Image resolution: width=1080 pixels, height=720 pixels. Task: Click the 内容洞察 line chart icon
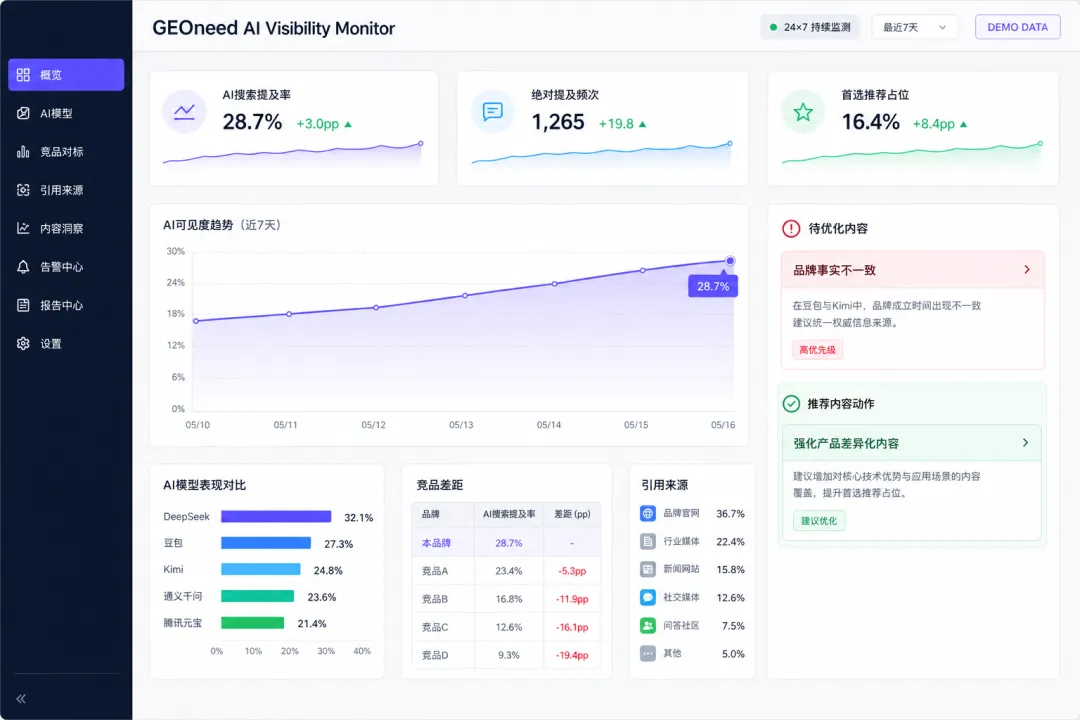23,228
